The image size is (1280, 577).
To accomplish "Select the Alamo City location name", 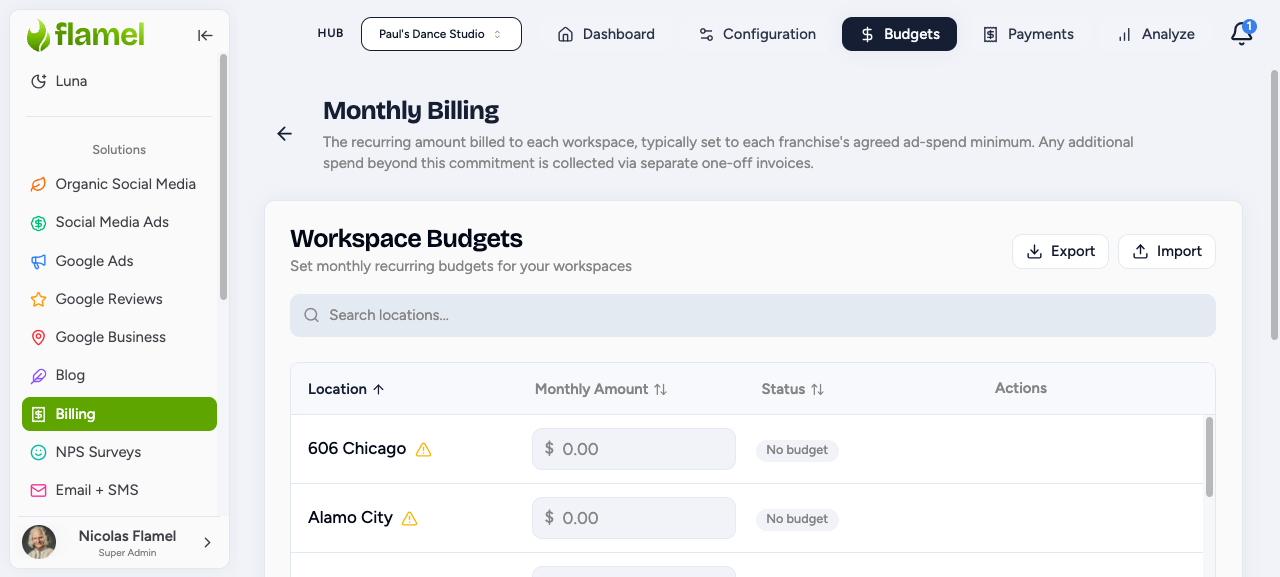I will [350, 517].
